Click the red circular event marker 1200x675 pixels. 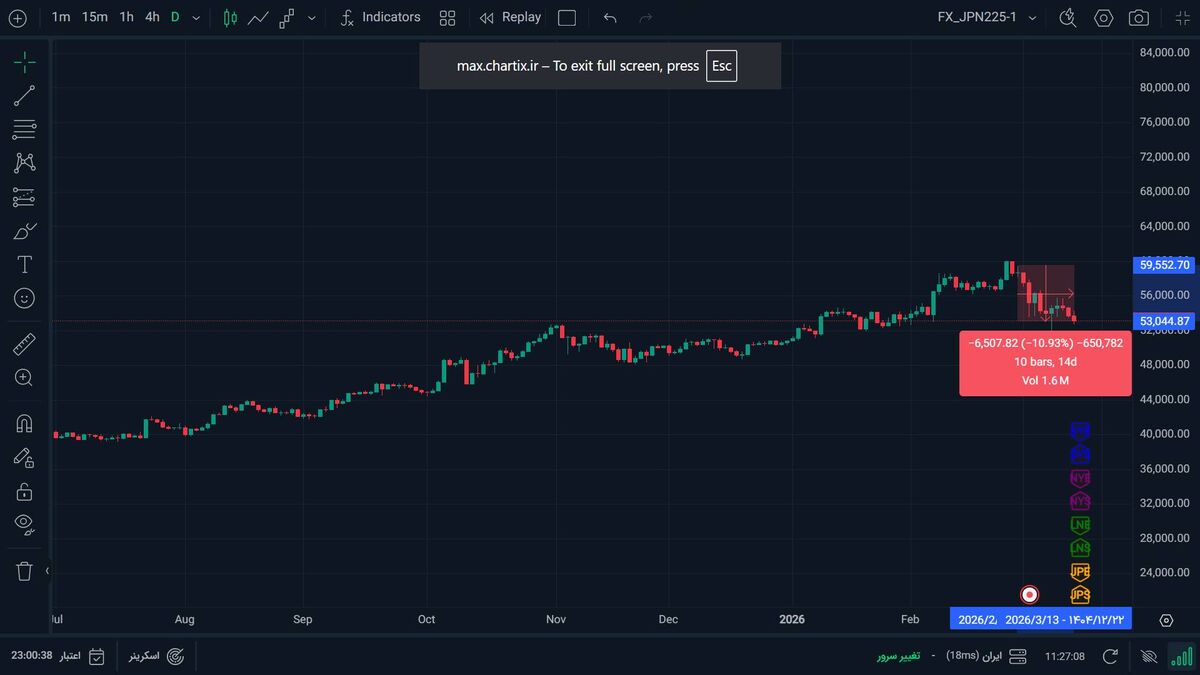pyautogui.click(x=1030, y=595)
